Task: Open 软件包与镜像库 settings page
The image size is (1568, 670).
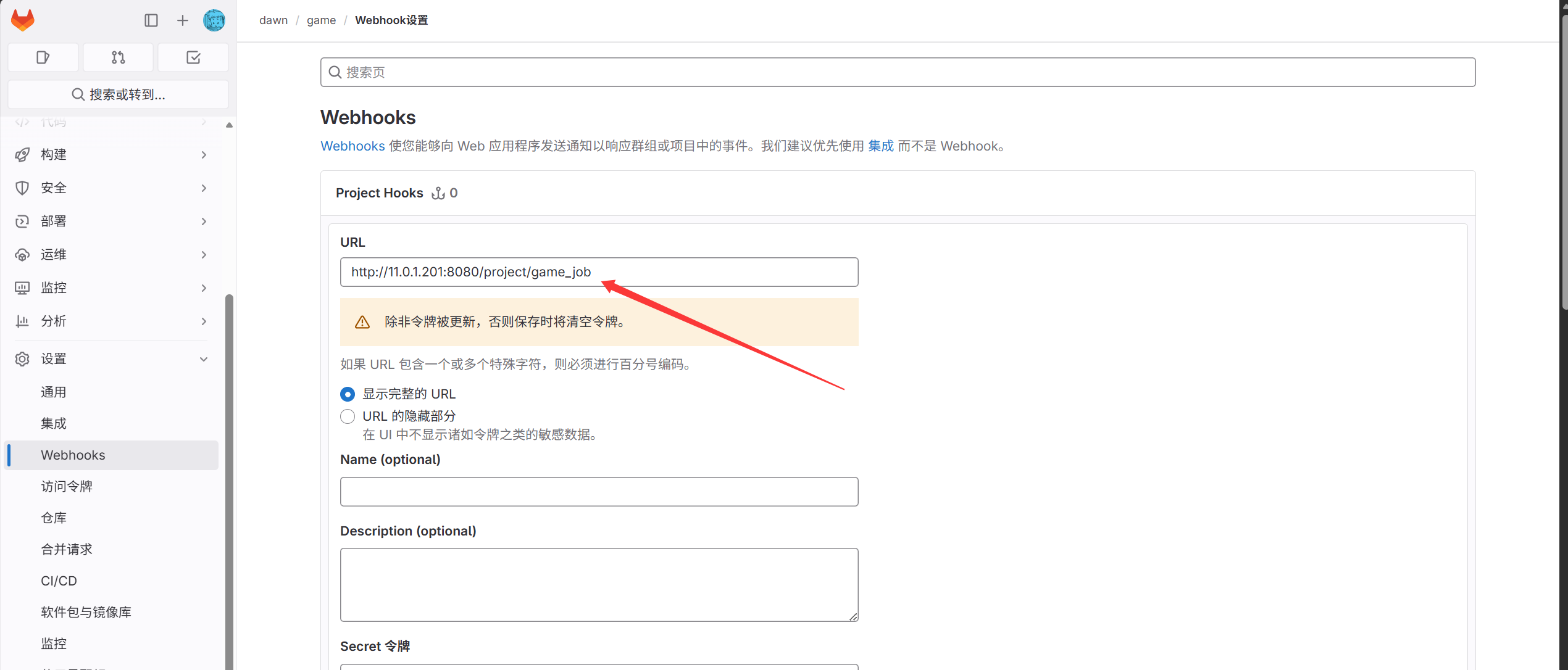Action: click(x=111, y=612)
